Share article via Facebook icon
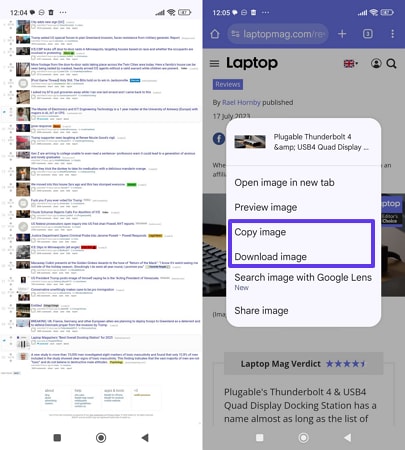Image resolution: width=405 pixels, height=450 pixels. coord(219,138)
